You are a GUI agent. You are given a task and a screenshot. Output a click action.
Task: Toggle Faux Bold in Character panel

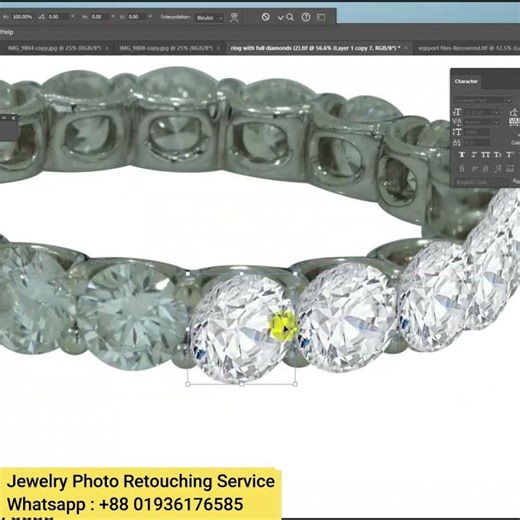[462, 155]
